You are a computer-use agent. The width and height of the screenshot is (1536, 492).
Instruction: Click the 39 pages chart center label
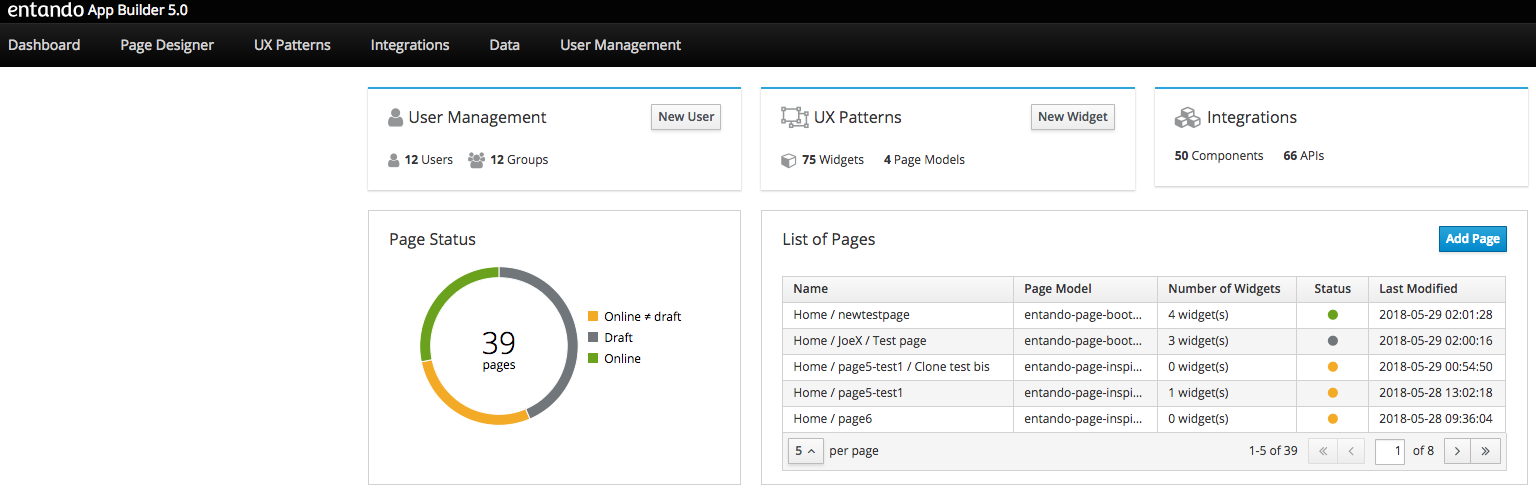[499, 350]
